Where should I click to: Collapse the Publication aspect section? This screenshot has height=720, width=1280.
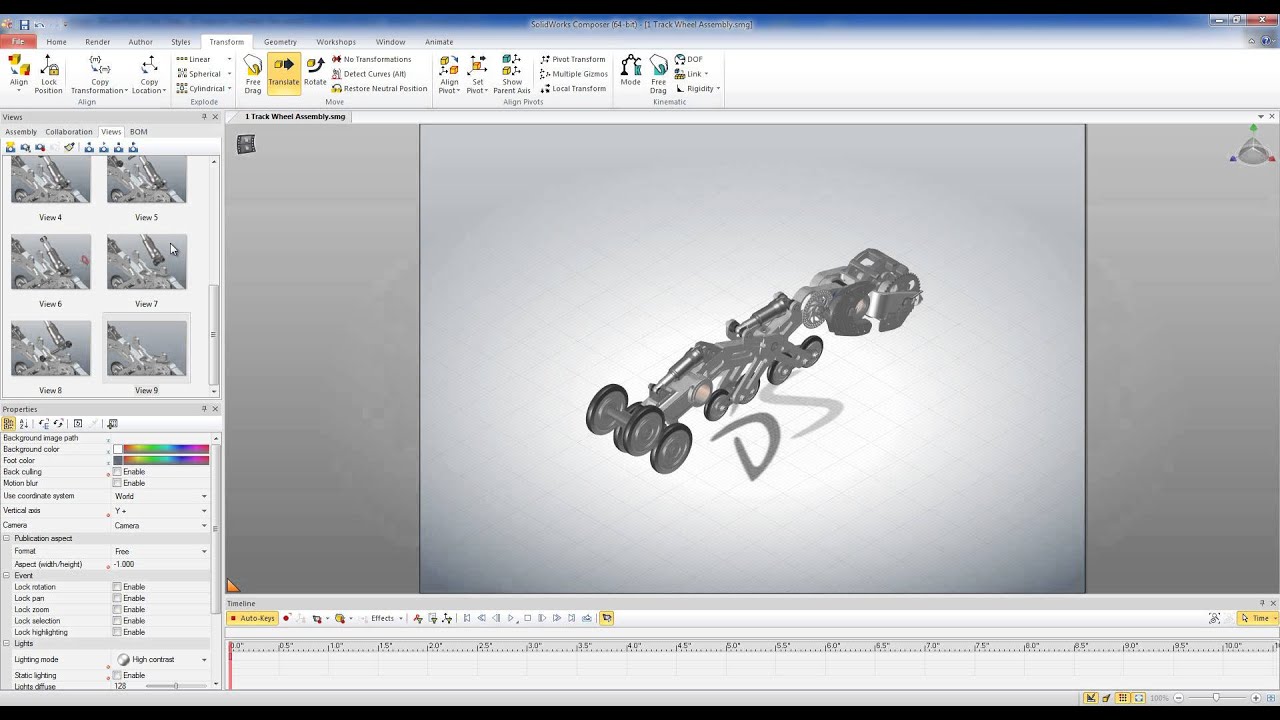[7, 538]
